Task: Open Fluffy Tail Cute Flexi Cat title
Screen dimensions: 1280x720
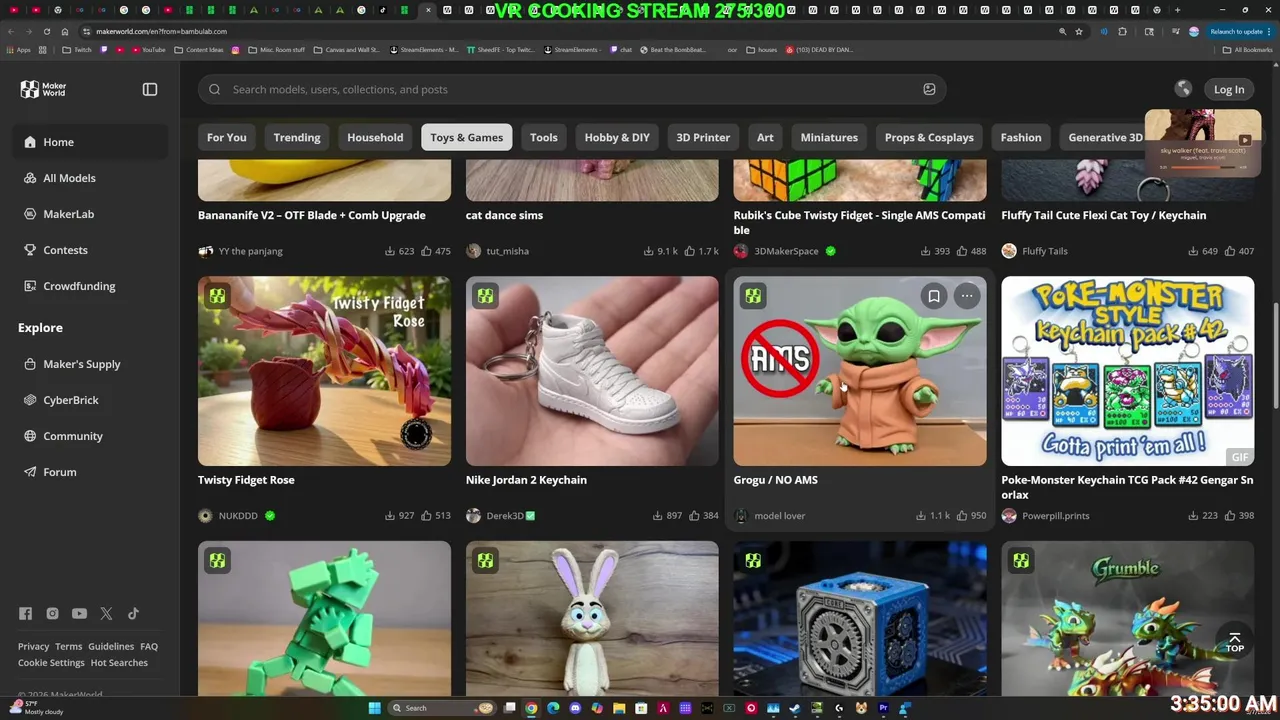Action: 1104,215
